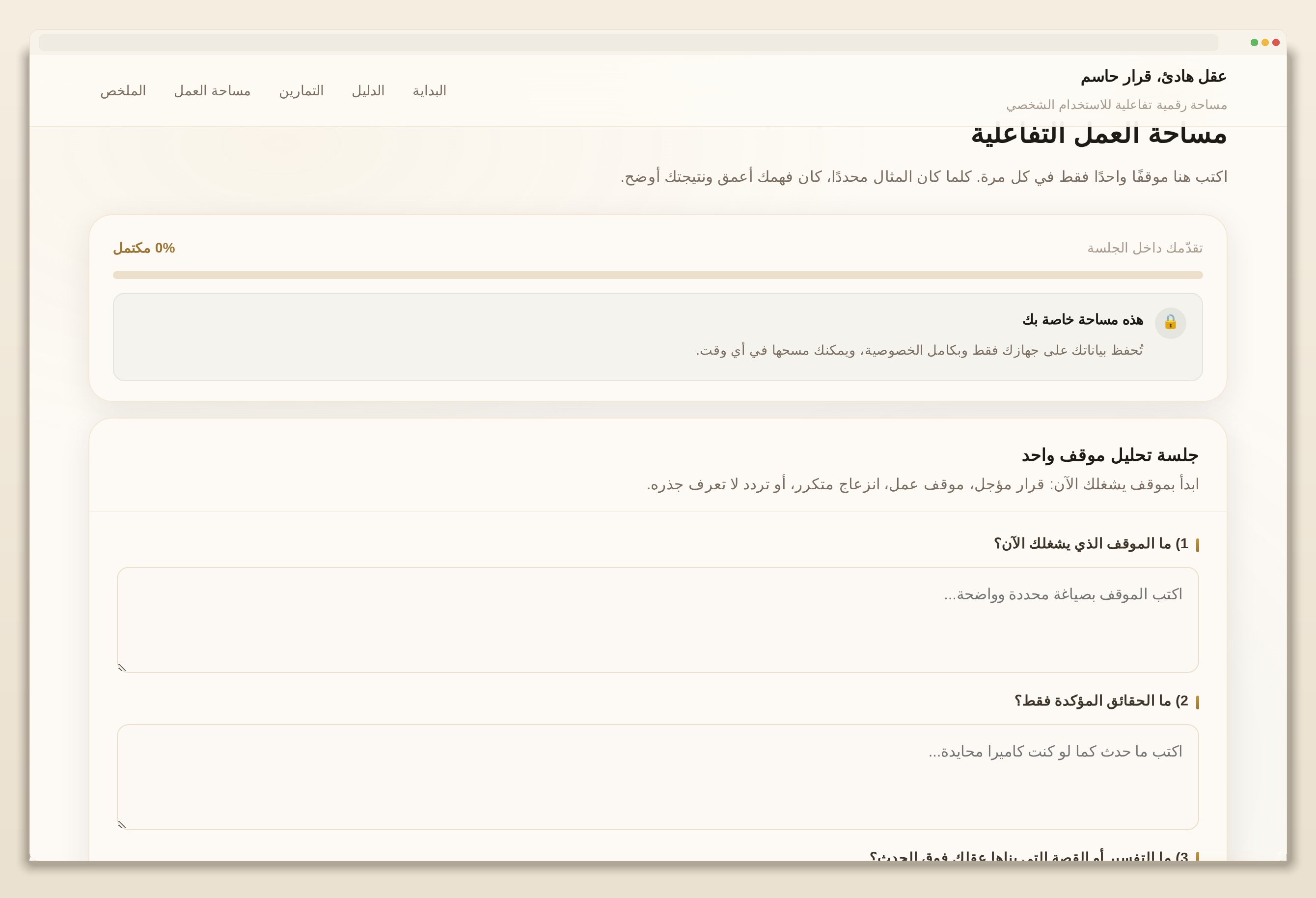Open the البداية navigation link

(x=429, y=91)
